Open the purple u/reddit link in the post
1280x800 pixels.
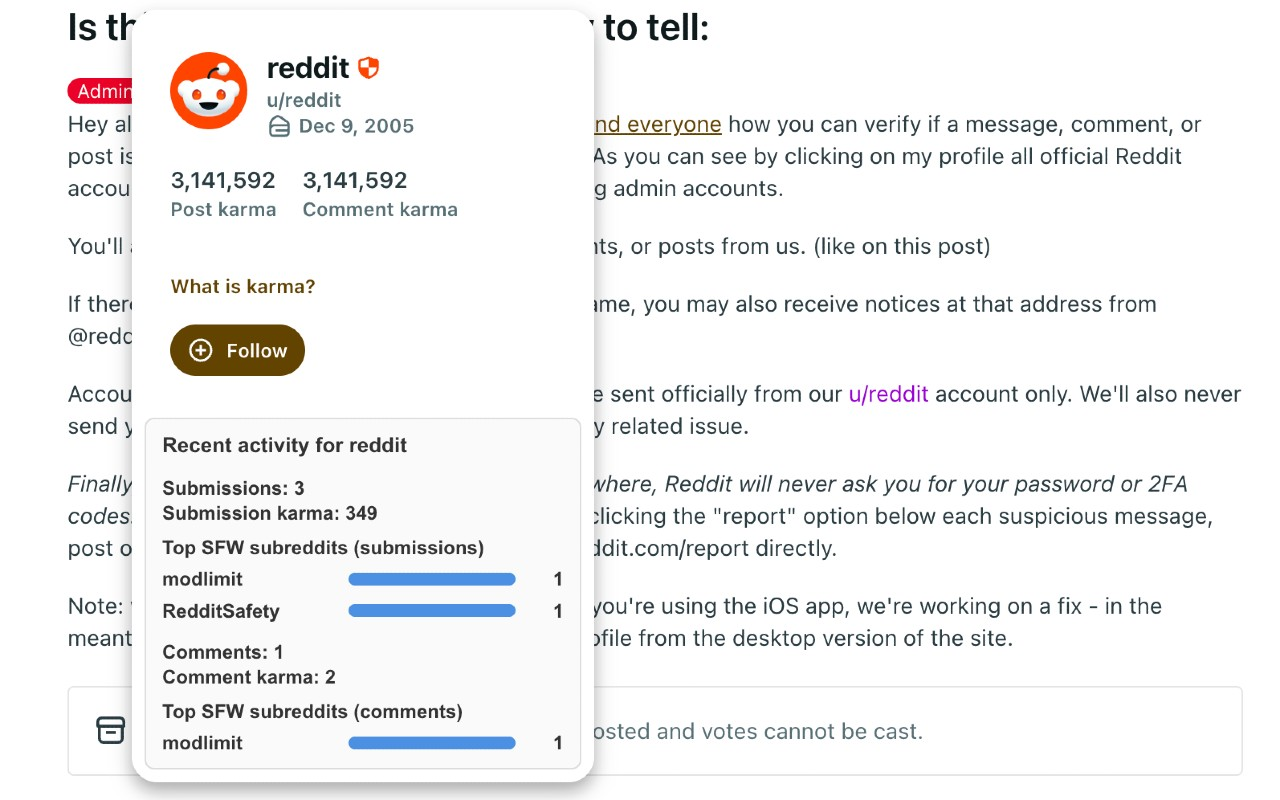pyautogui.click(x=888, y=394)
